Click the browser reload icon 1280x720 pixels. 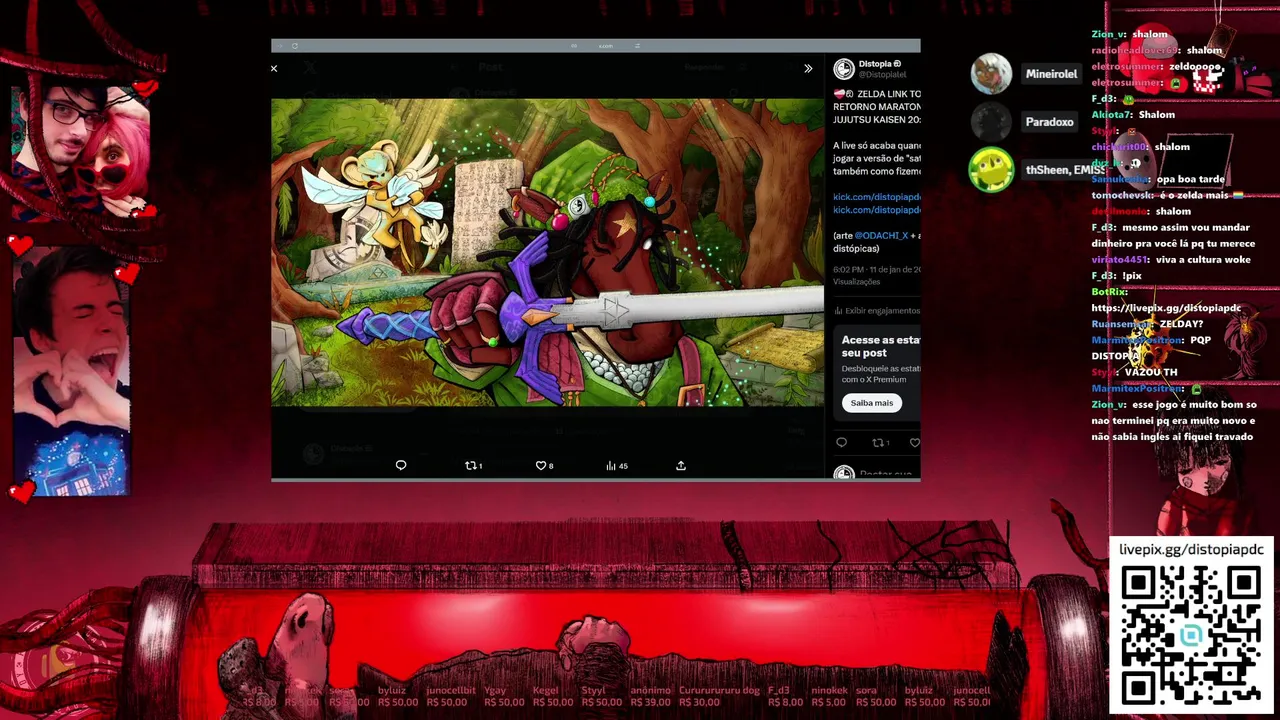pyautogui.click(x=294, y=46)
